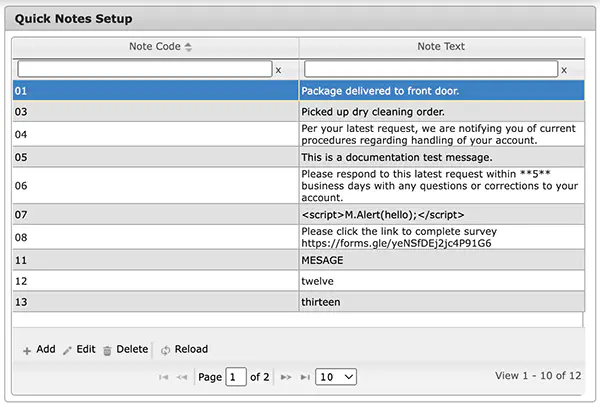Click the page number input field
Screen dimensions: 600x409
tap(236, 377)
